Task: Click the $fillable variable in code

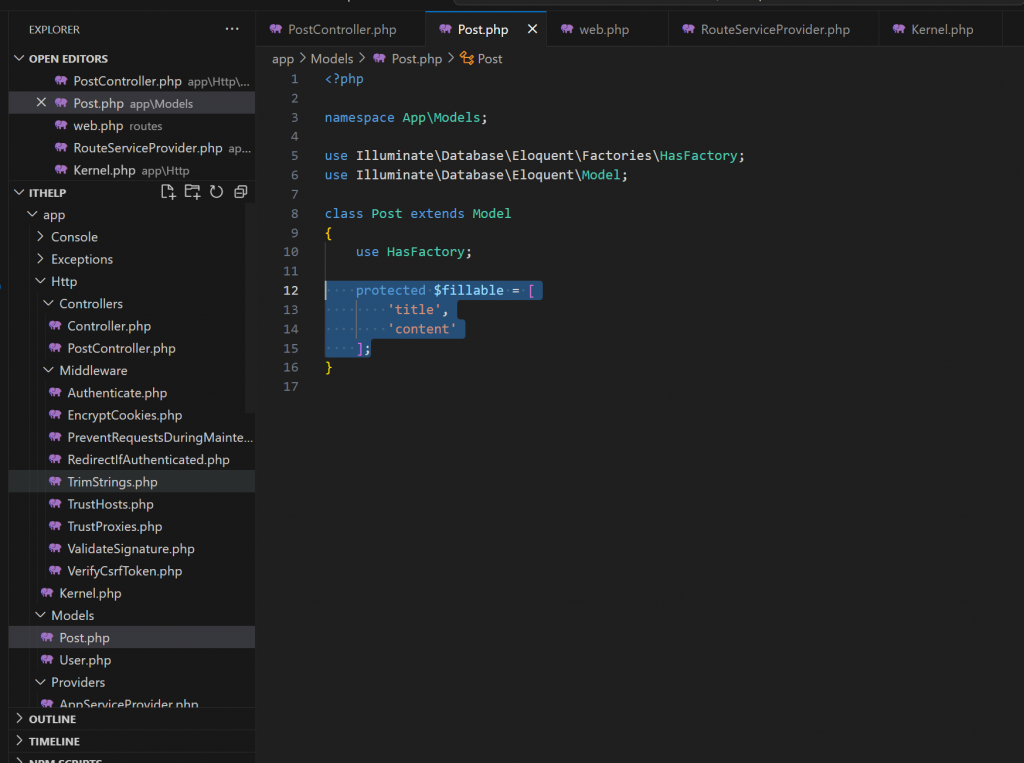Action: pos(468,290)
